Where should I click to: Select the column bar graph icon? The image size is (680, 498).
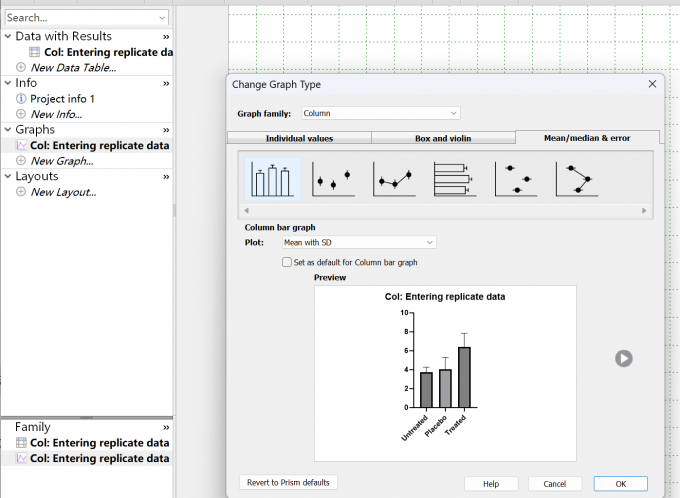click(x=273, y=179)
